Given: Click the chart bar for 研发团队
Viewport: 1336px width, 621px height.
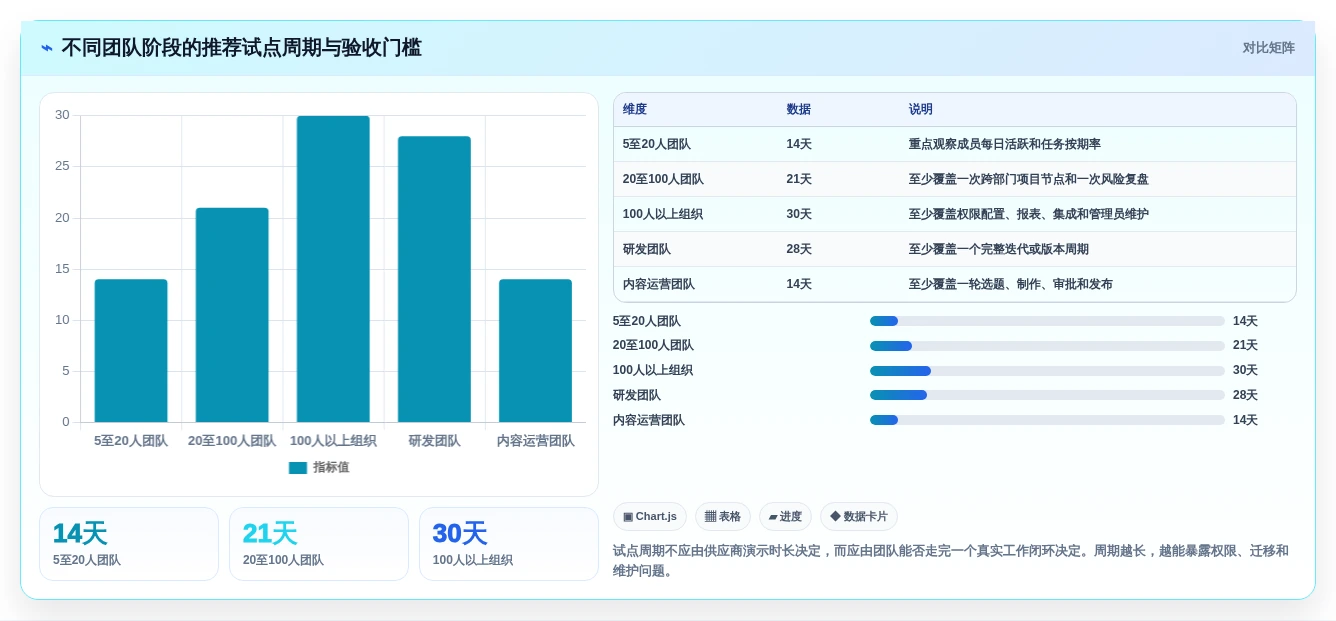Looking at the screenshot, I should (x=434, y=279).
